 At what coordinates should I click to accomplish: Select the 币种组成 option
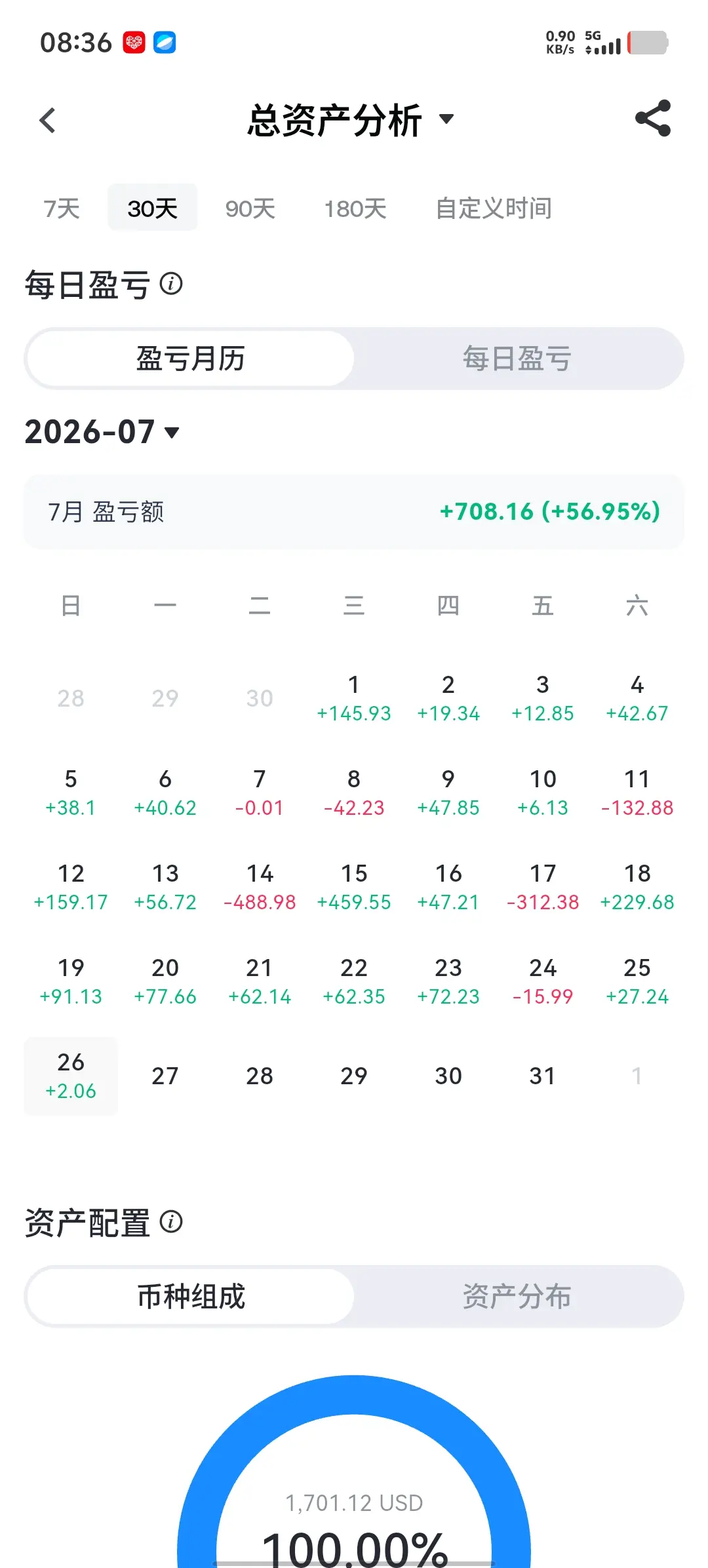tap(191, 1296)
